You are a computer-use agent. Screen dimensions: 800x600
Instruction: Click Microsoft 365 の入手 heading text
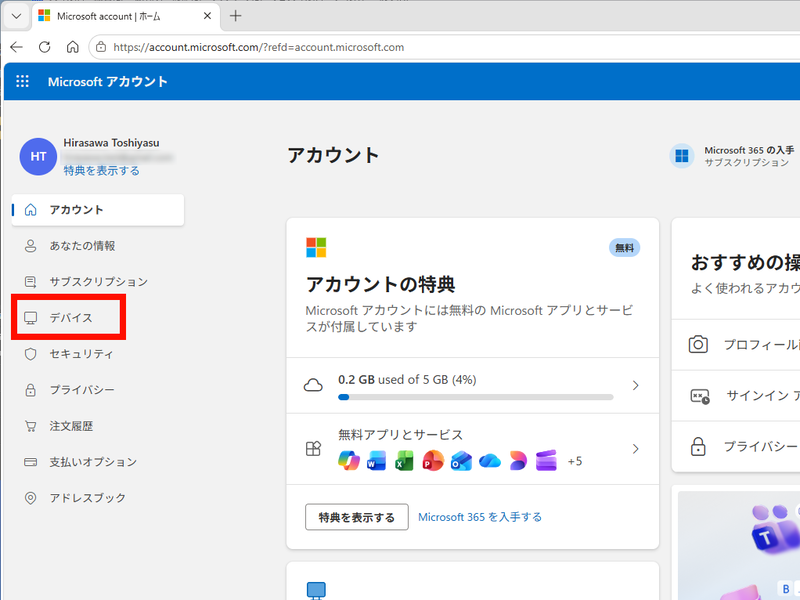click(749, 150)
